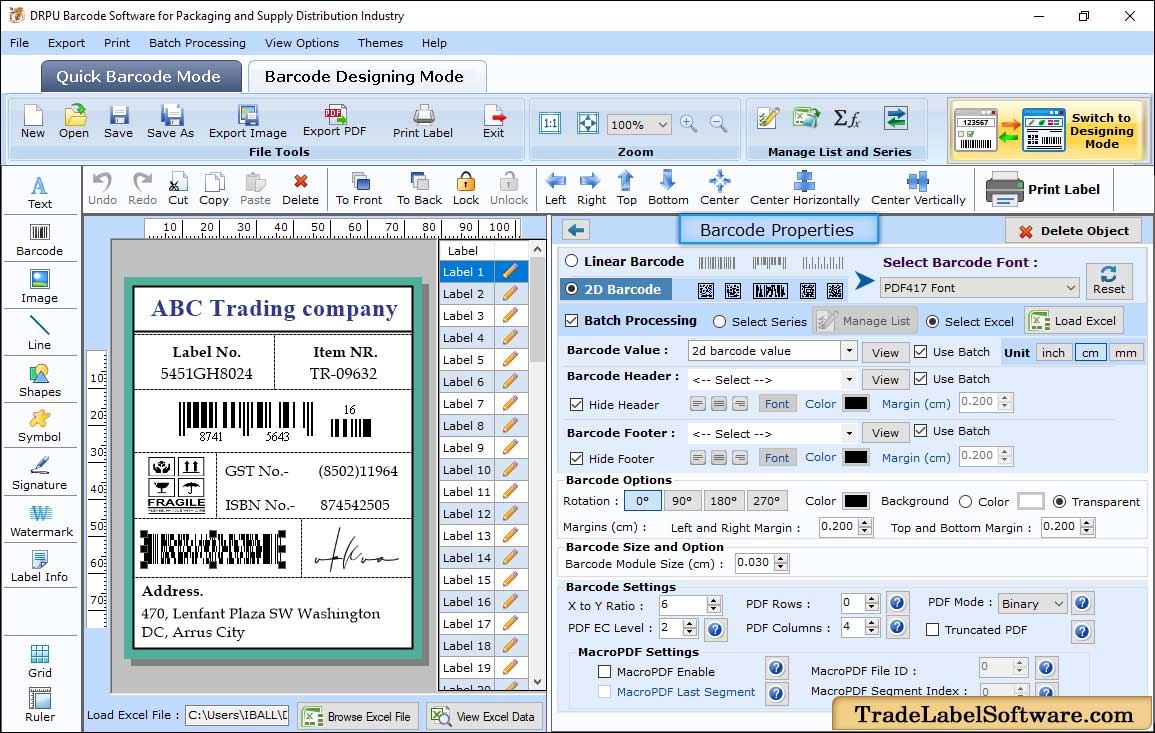Increase X to Y Ratio value

[713, 600]
